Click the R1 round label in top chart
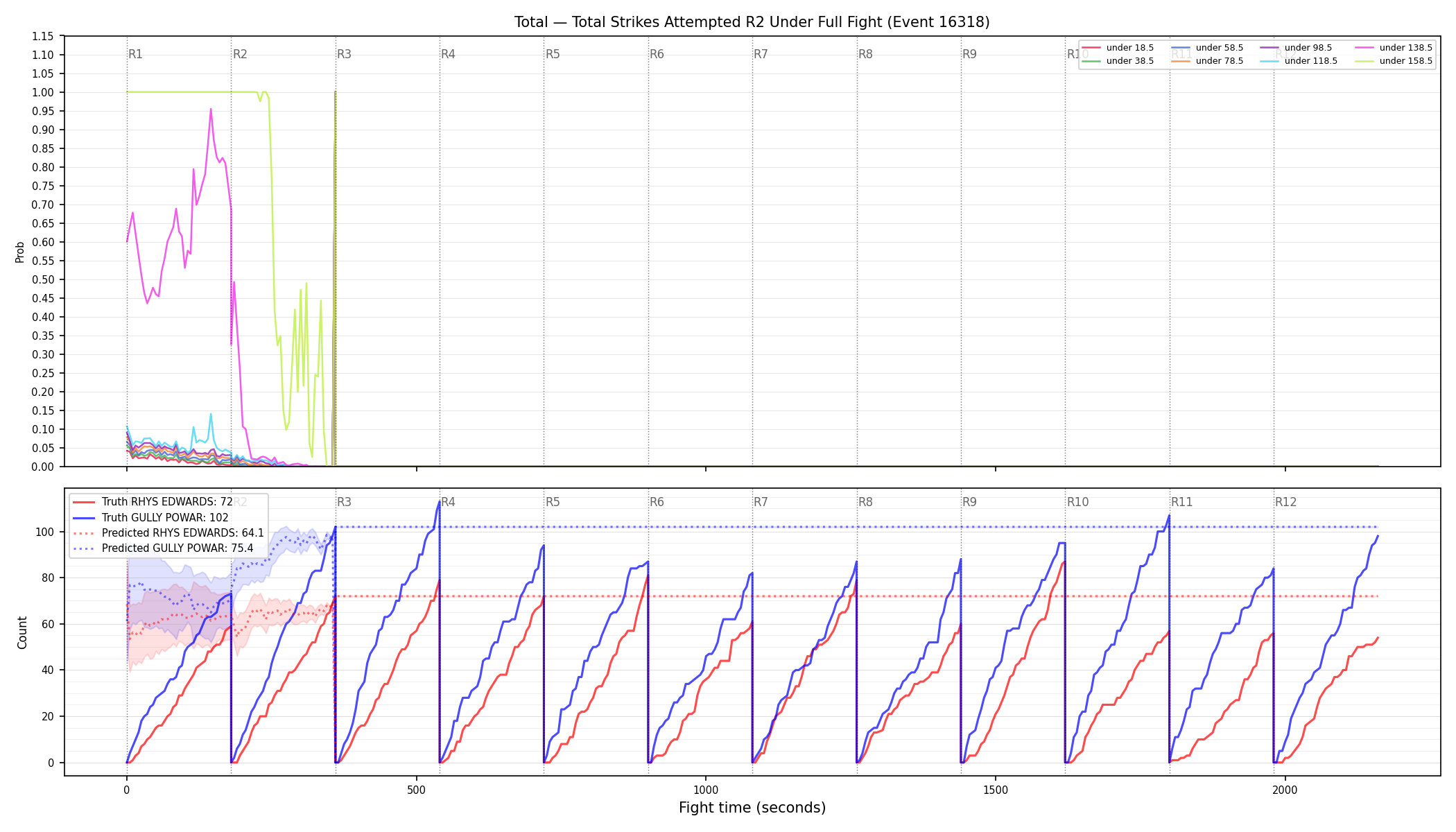1456x832 pixels. click(x=135, y=54)
